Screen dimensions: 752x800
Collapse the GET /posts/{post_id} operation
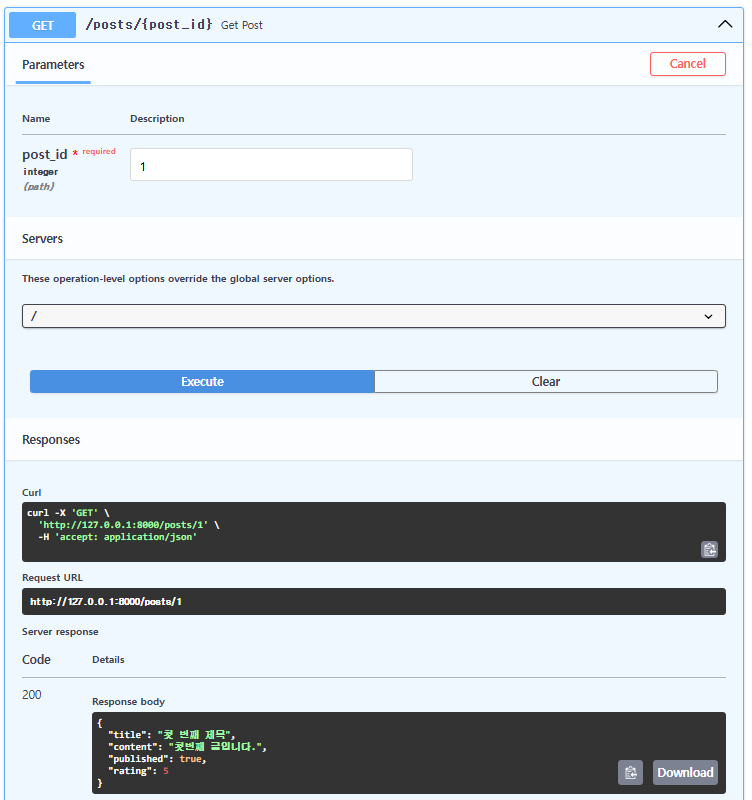click(x=725, y=24)
